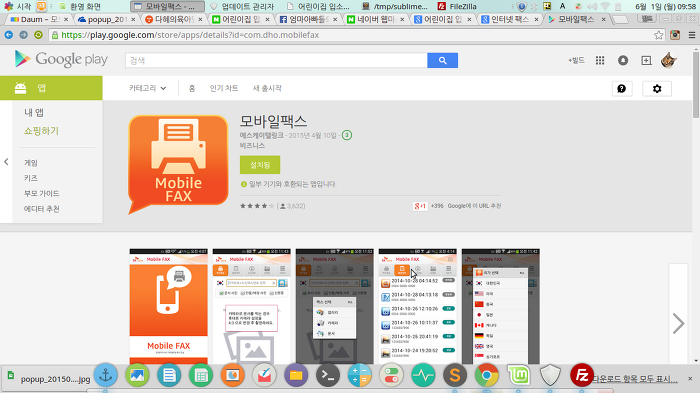
Task: Open the notifications bell icon
Action: pos(623,60)
